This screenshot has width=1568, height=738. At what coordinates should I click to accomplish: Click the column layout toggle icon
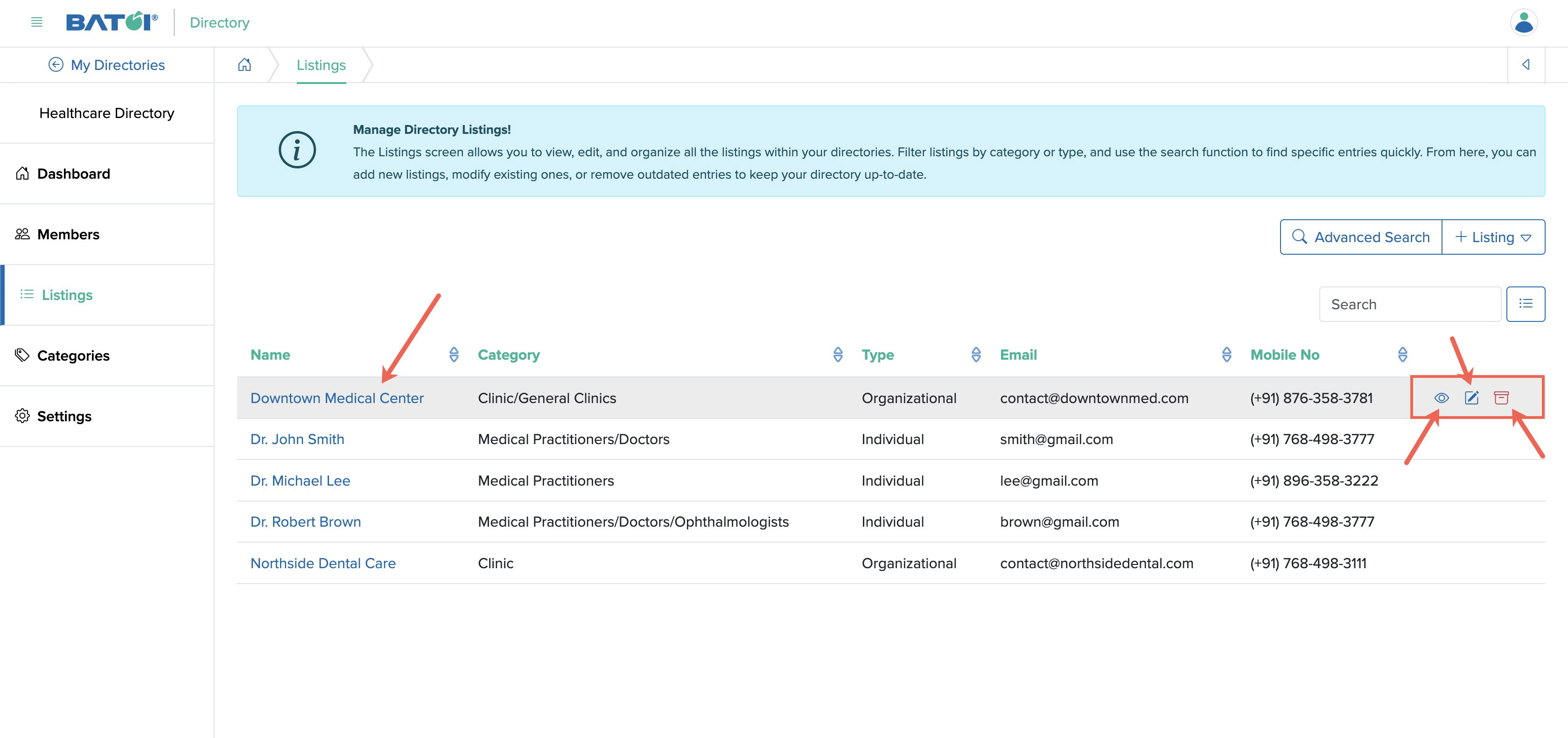(1526, 304)
